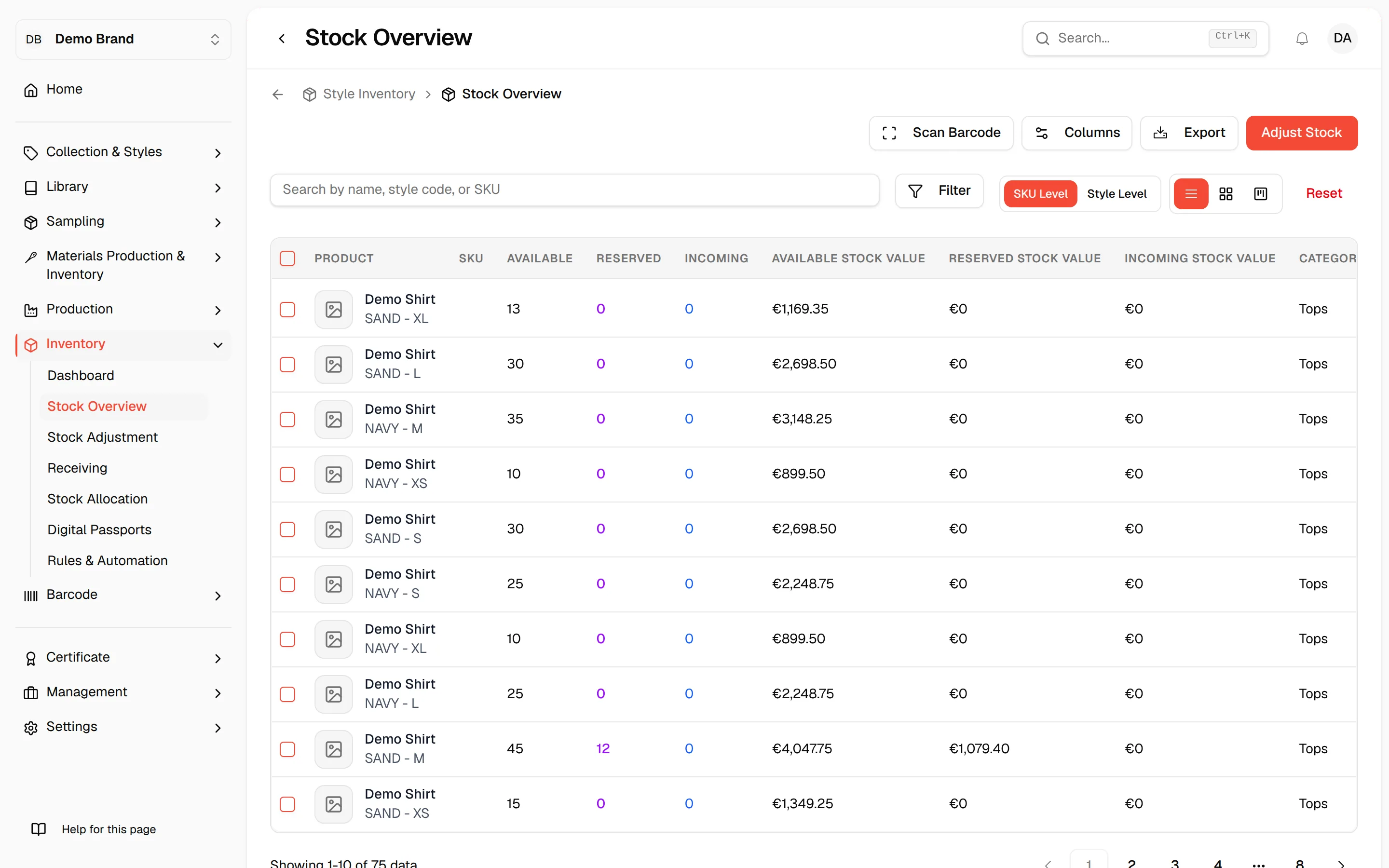Open the Filter button

[939, 190]
